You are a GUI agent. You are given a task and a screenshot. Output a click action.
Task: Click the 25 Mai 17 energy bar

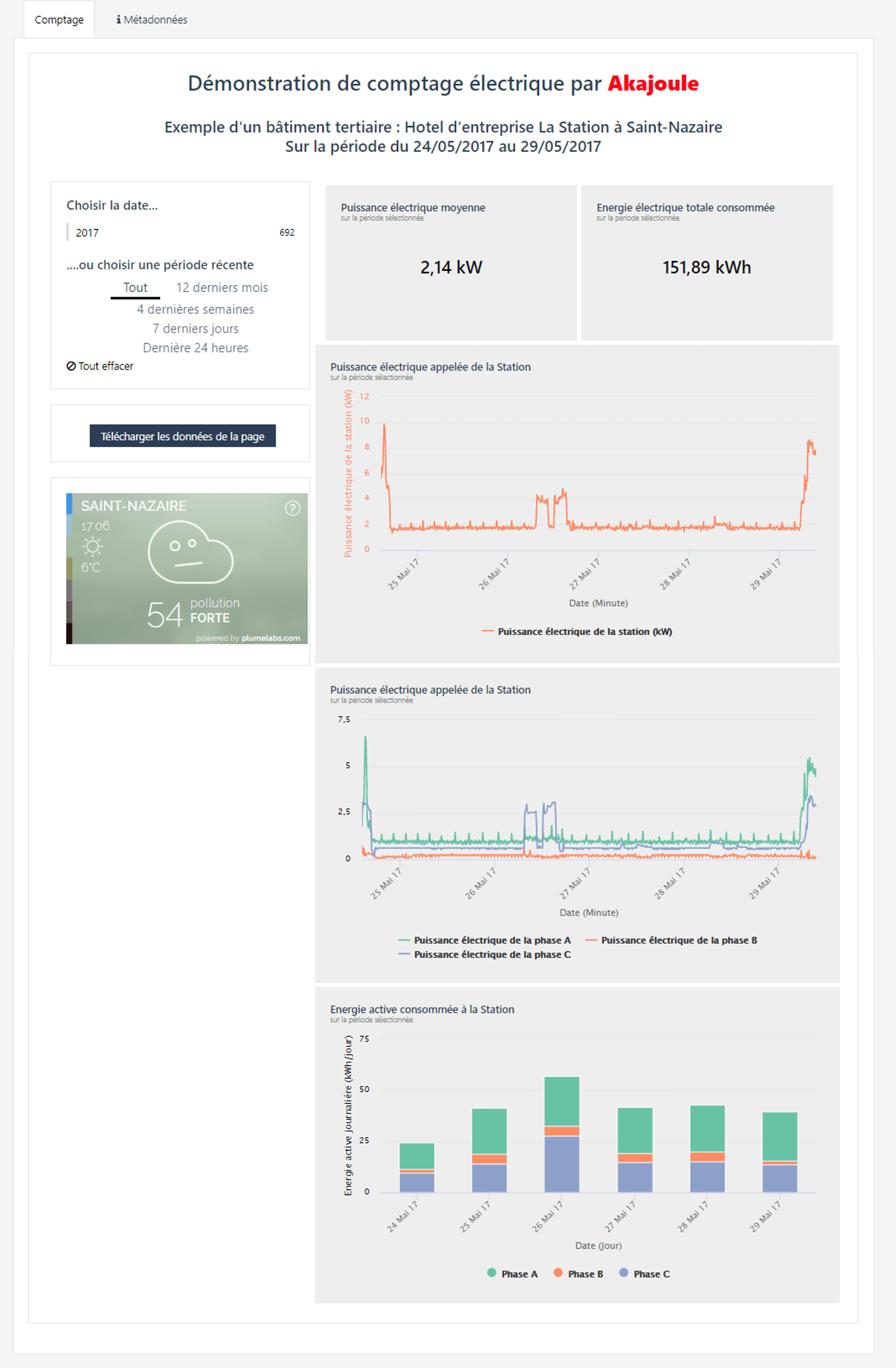[489, 1151]
